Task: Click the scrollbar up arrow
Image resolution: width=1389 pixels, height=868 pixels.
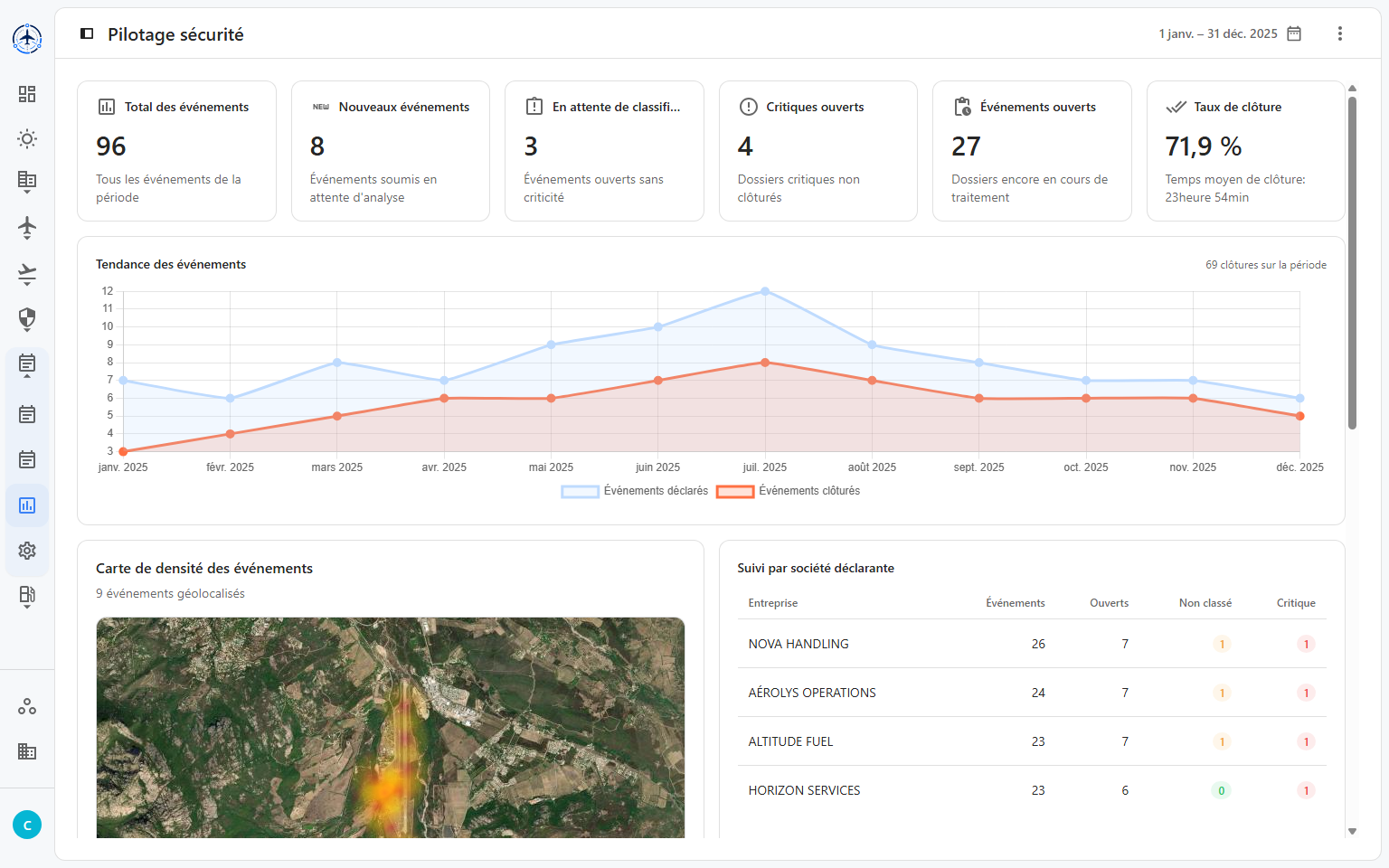Action: click(x=1352, y=88)
